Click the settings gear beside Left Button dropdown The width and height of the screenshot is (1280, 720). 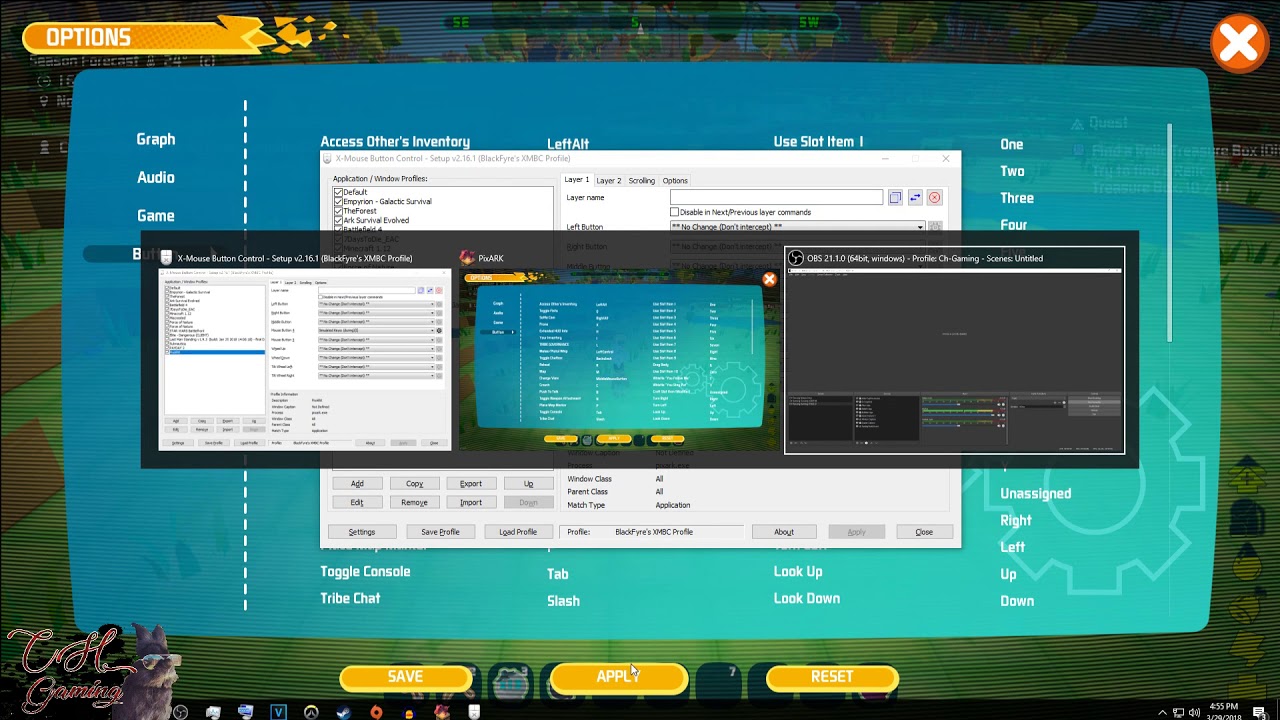coord(935,227)
